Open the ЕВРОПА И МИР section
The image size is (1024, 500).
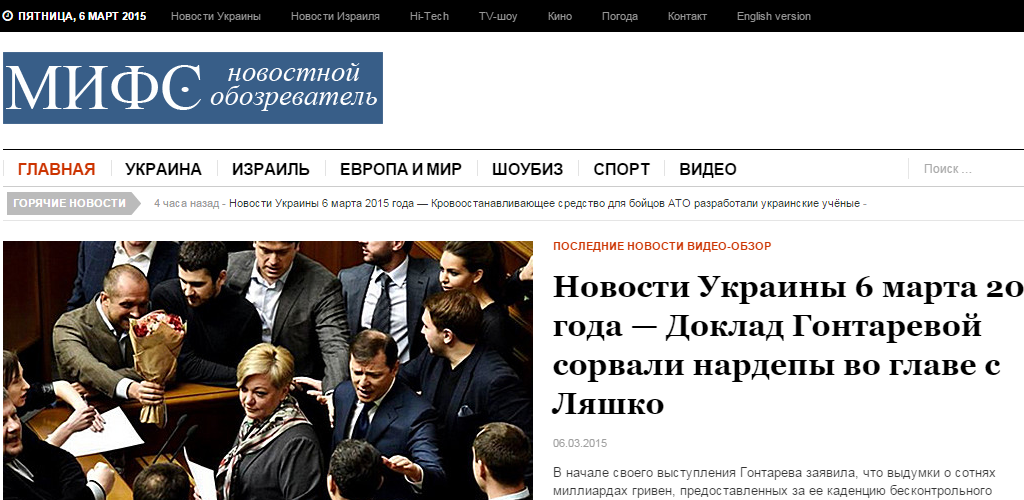point(400,170)
